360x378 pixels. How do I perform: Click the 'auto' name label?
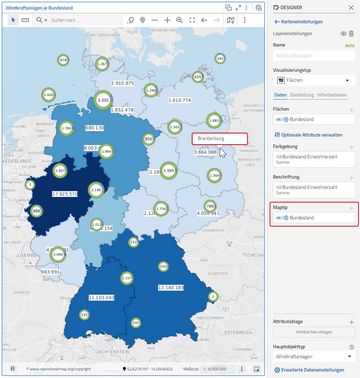[350, 45]
